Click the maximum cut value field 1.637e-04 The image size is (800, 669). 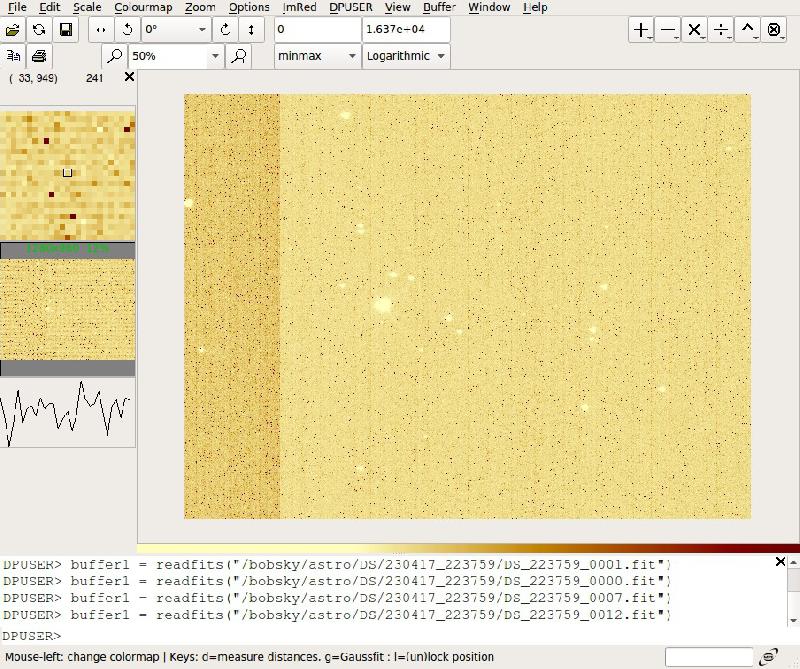(x=406, y=30)
